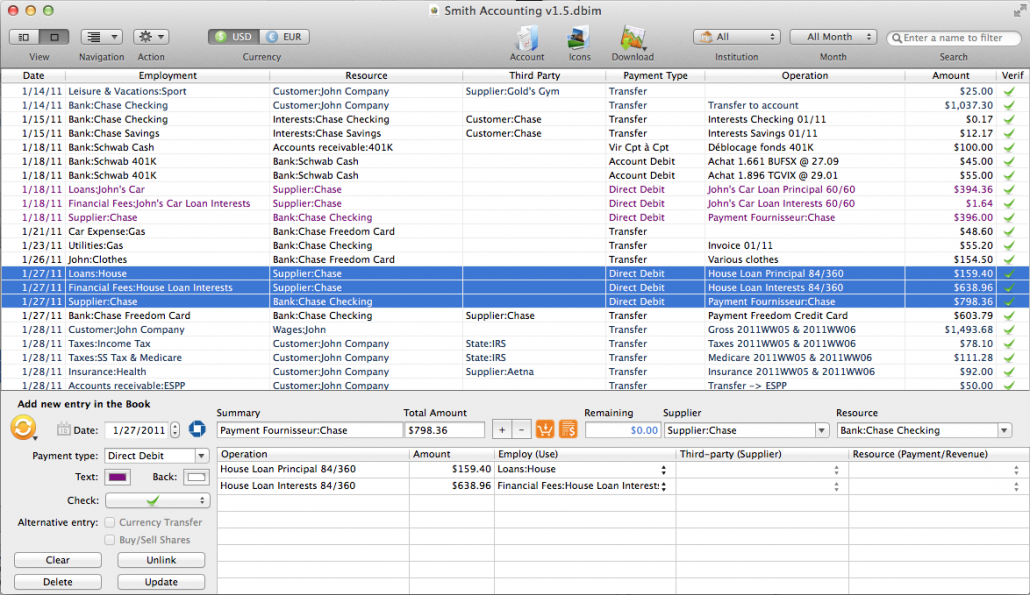Click the orange shopping cart icon
Image resolution: width=1030 pixels, height=595 pixels.
545,430
